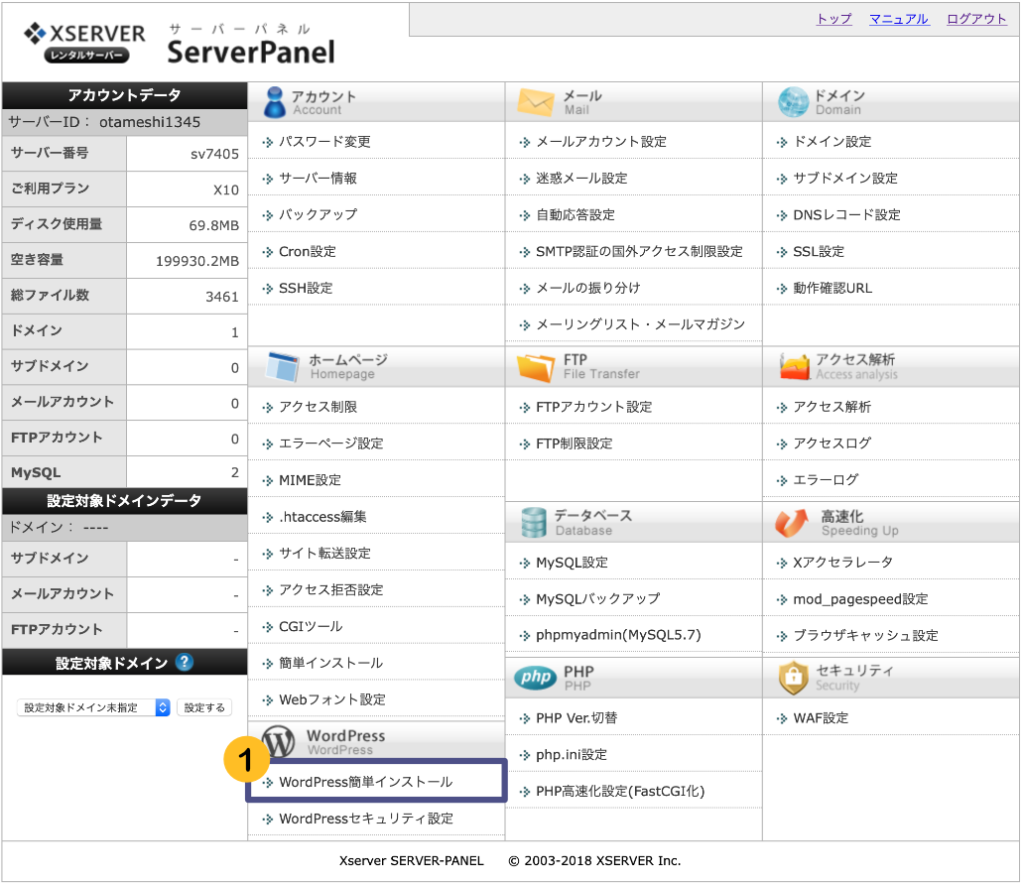
Task: Open mod_pagespeed設定
Action: point(861,599)
